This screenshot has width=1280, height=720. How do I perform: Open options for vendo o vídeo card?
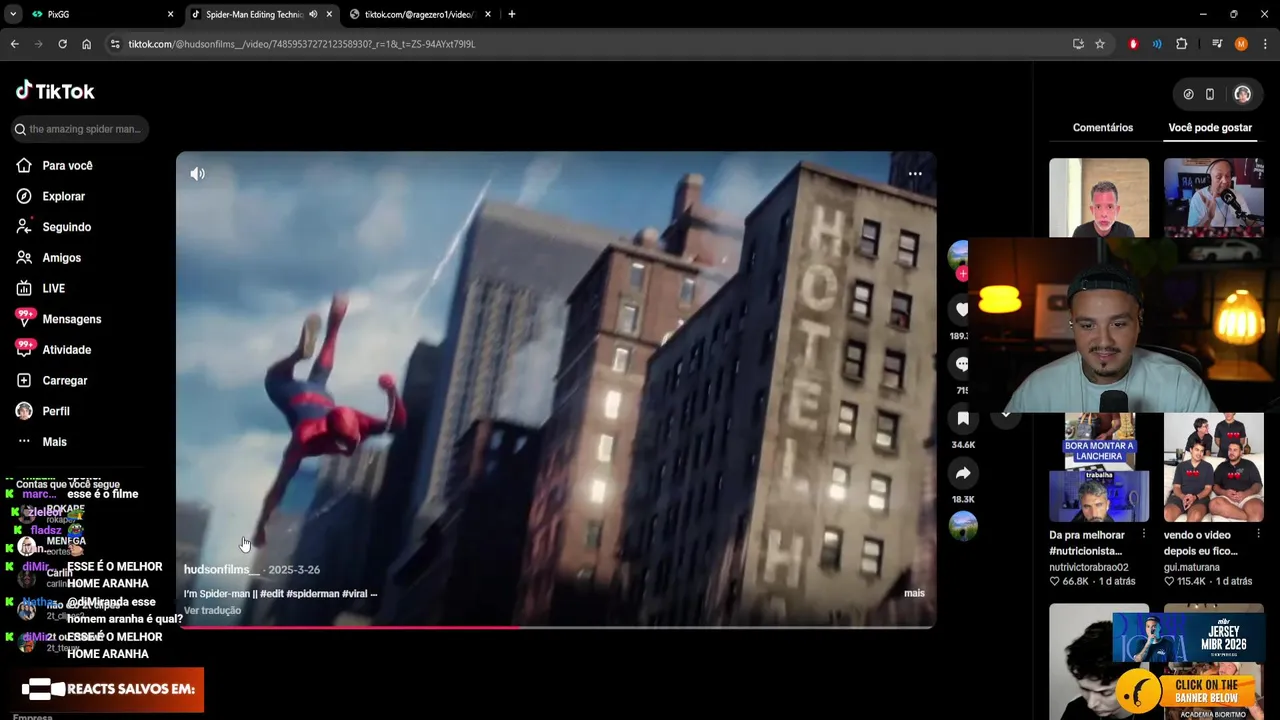tap(1258, 535)
